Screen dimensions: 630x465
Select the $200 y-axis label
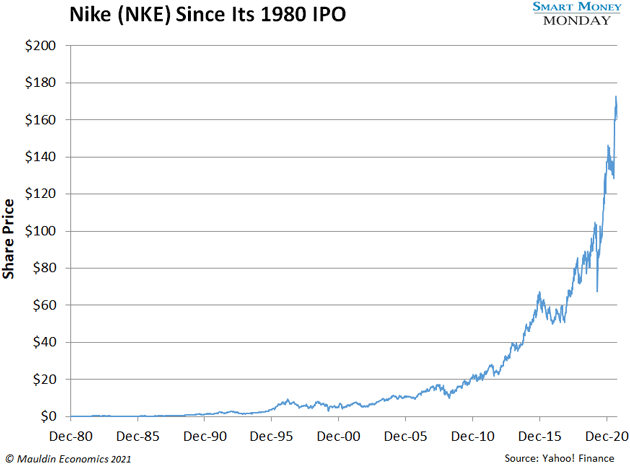40,45
